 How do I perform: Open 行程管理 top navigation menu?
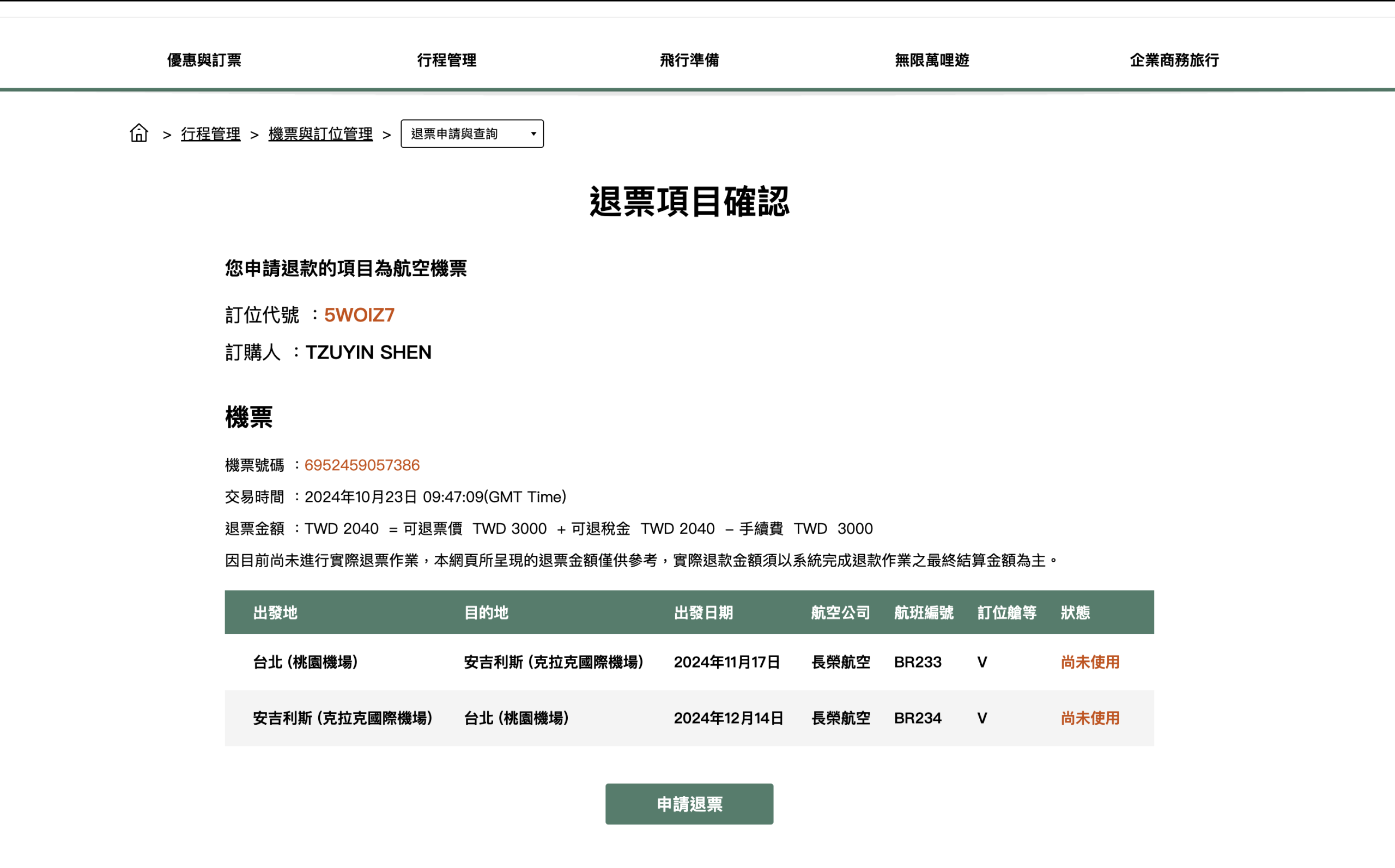pos(447,60)
